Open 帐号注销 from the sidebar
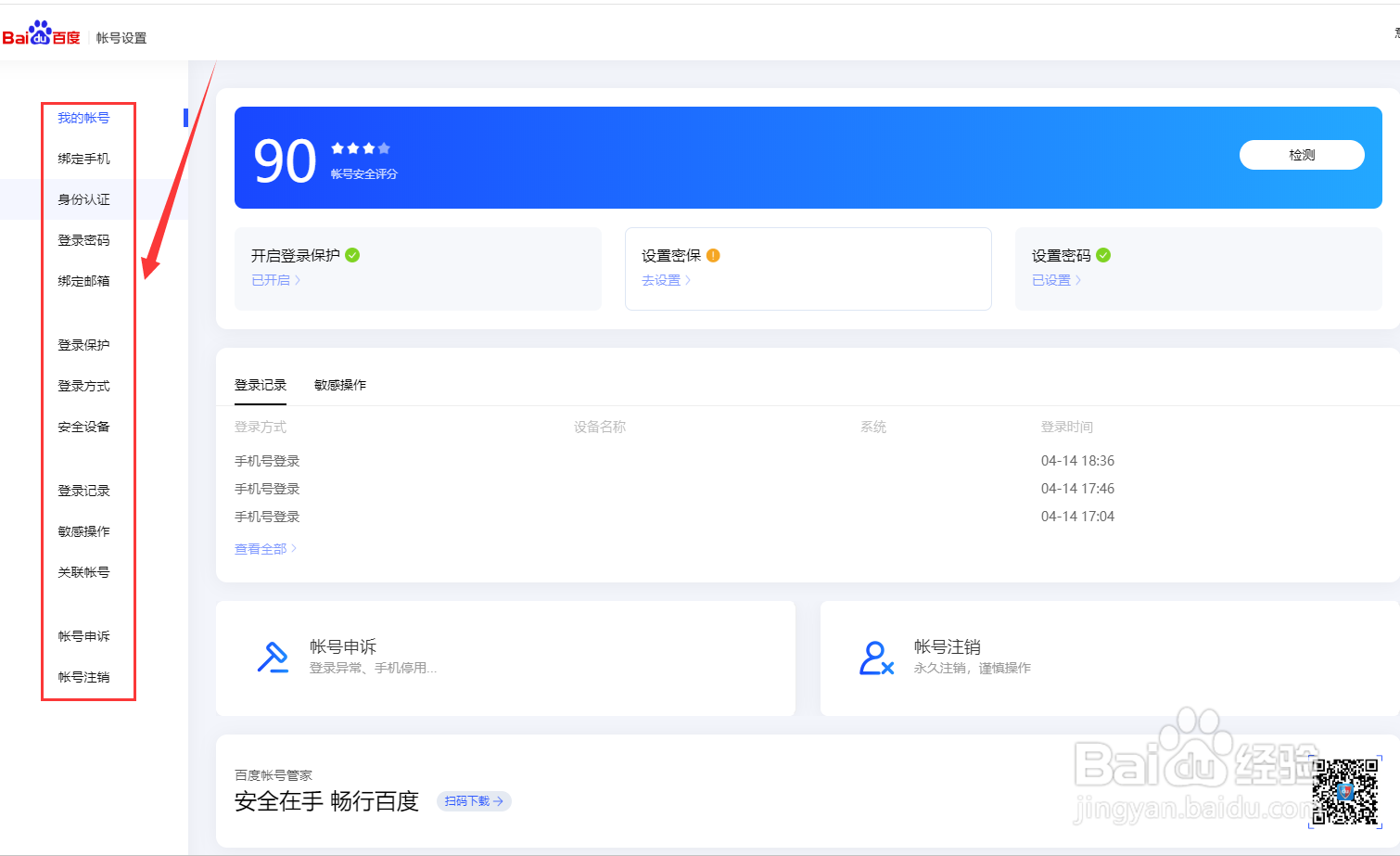Screen dimensions: 1400x856 coord(85,676)
